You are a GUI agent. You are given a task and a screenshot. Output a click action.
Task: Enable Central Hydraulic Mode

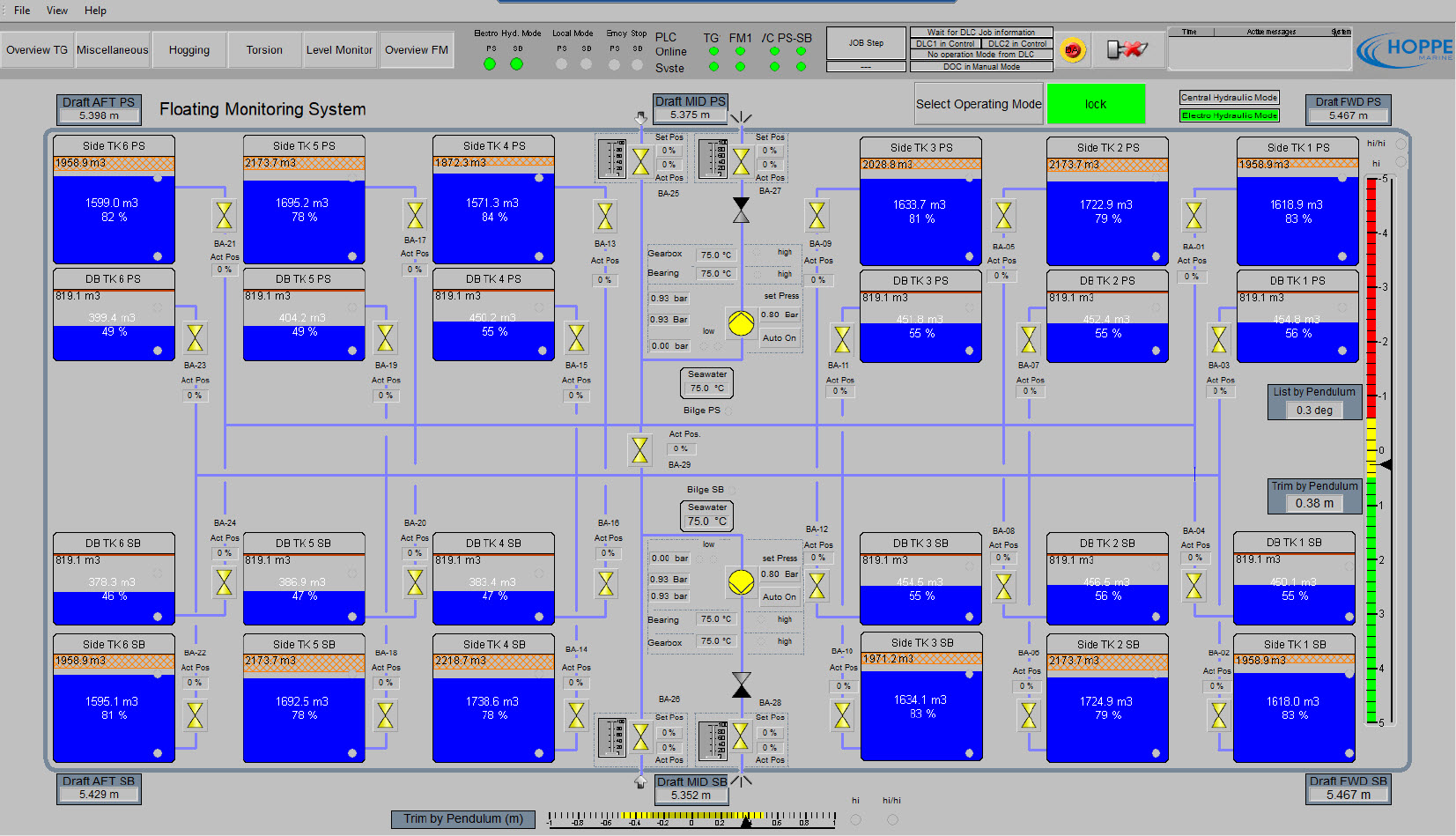pyautogui.click(x=1229, y=98)
